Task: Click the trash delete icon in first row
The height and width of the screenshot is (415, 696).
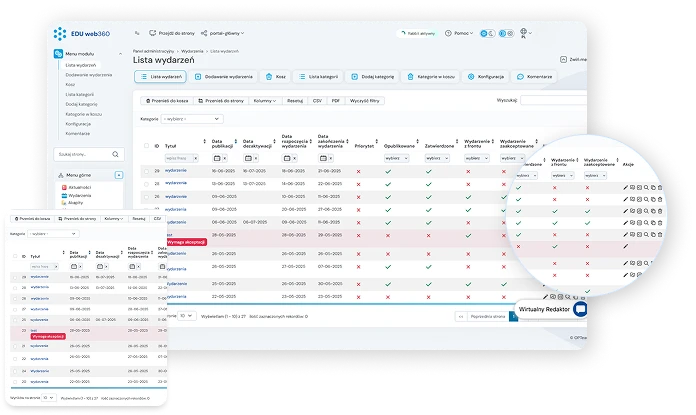Action: [661, 187]
